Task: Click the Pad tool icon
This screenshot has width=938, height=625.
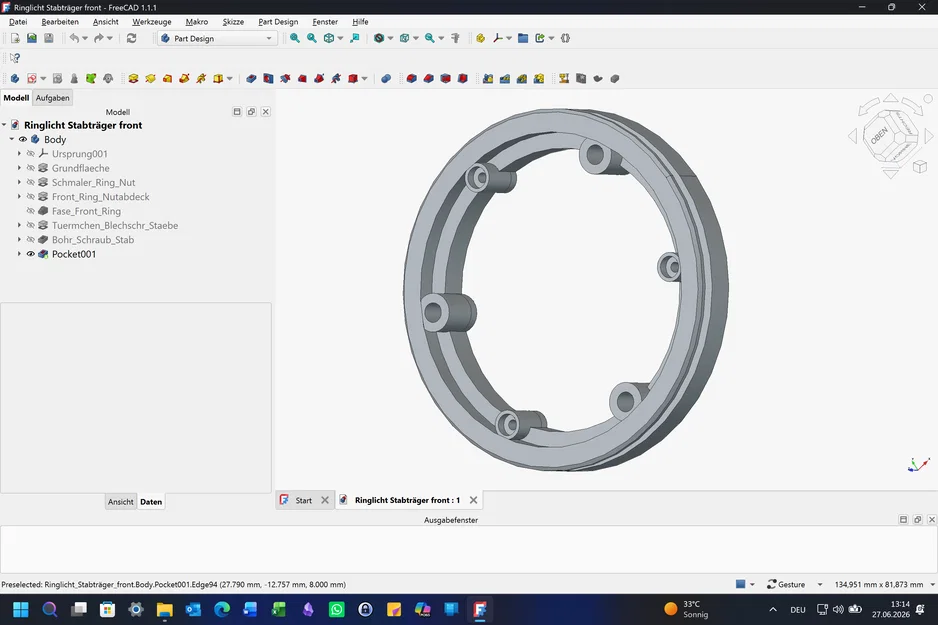Action: click(133, 78)
